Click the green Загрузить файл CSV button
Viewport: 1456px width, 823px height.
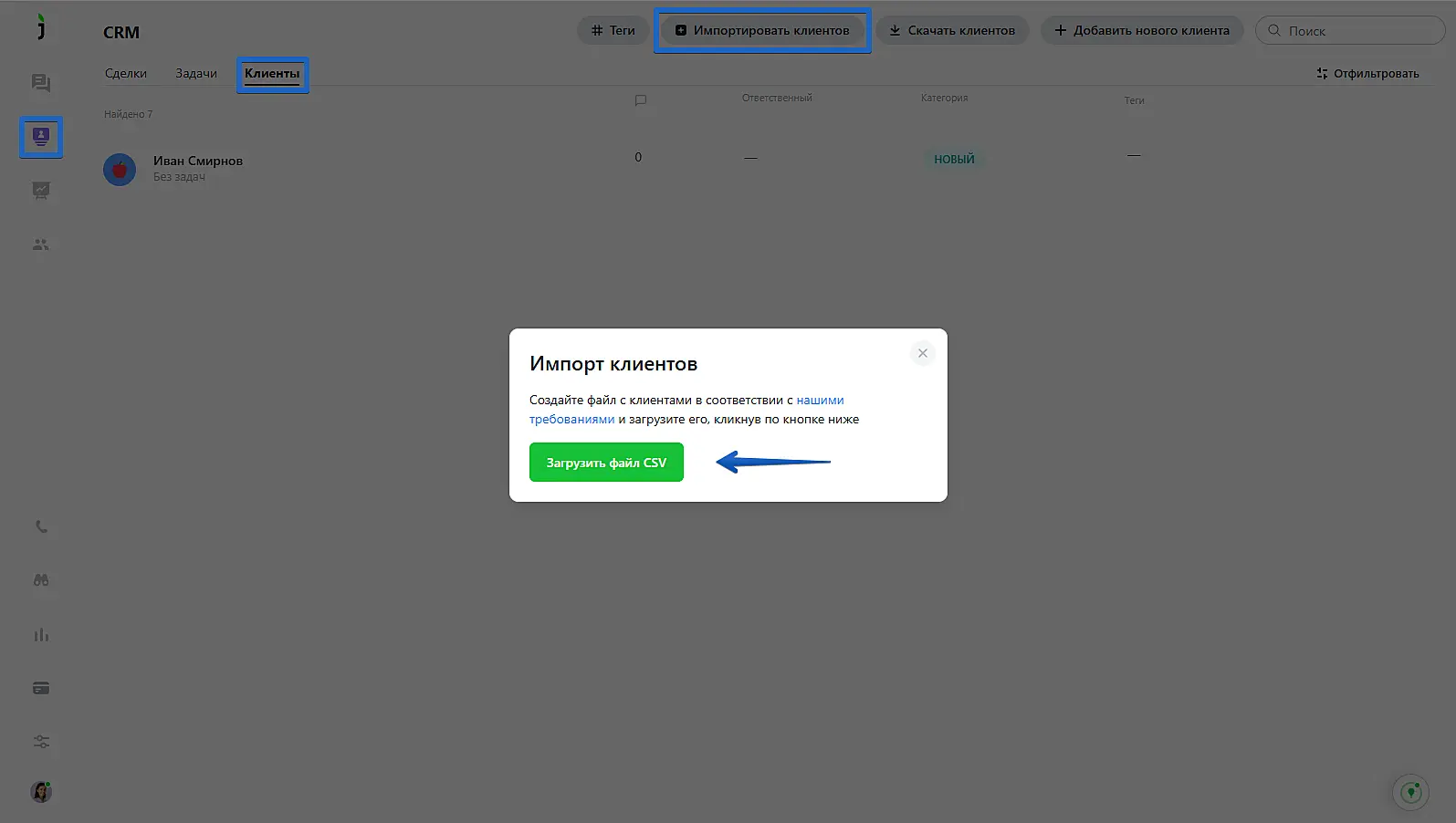(x=606, y=463)
